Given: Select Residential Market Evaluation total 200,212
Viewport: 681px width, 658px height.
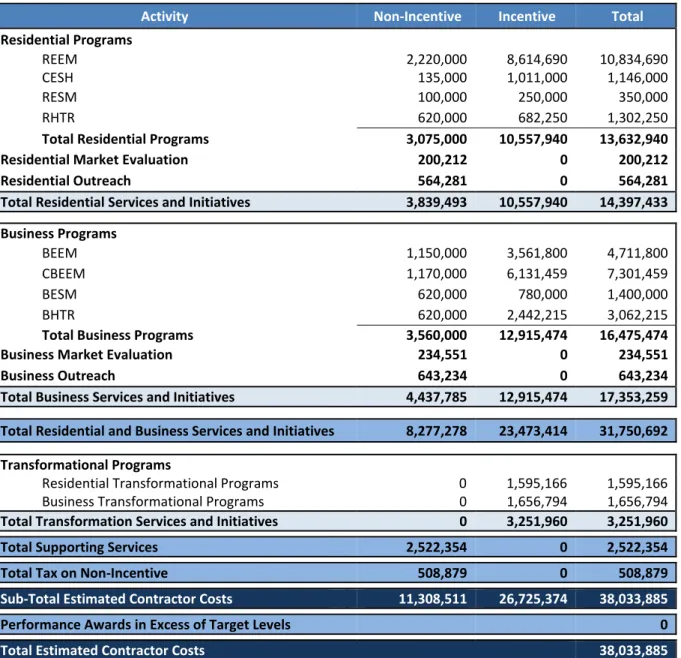Looking at the screenshot, I should pos(643,160).
